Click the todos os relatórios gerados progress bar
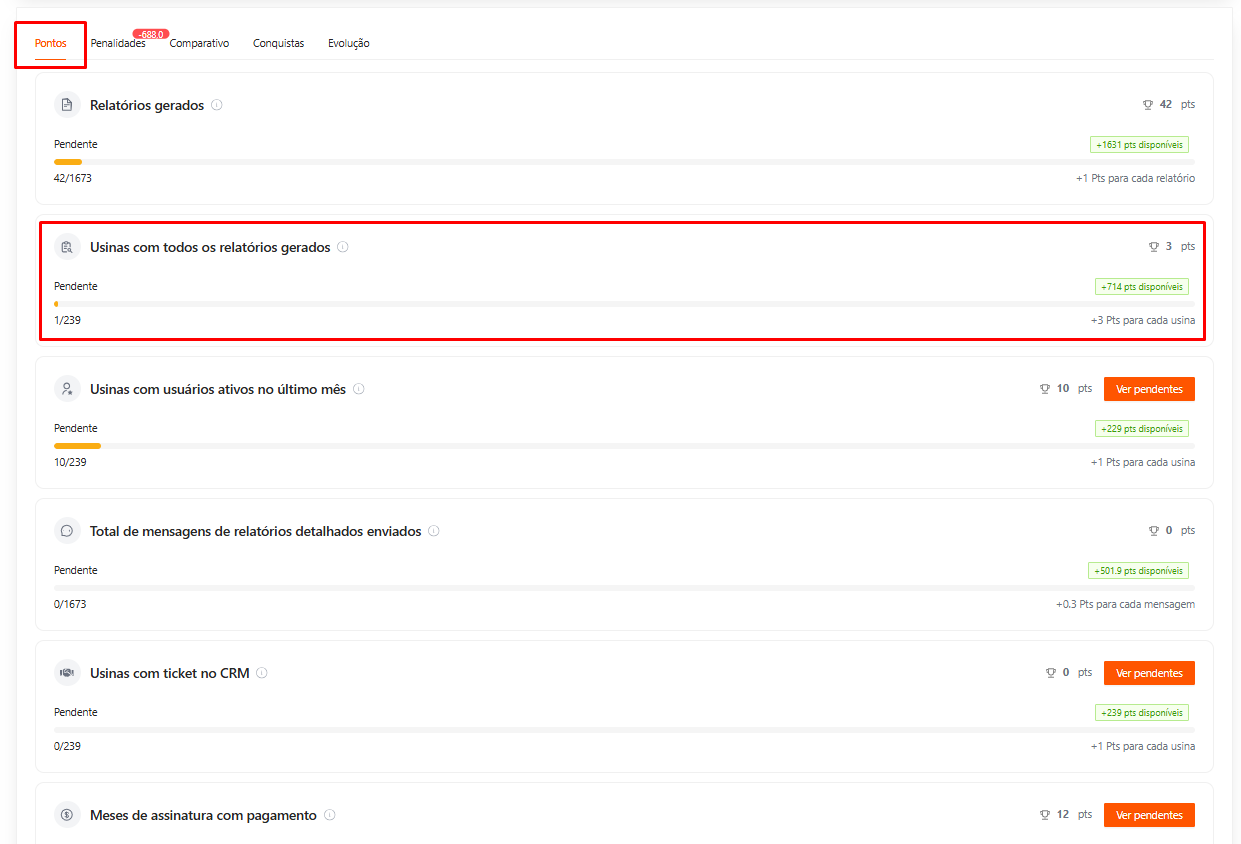Viewport: 1241px width, 844px height. click(624, 304)
